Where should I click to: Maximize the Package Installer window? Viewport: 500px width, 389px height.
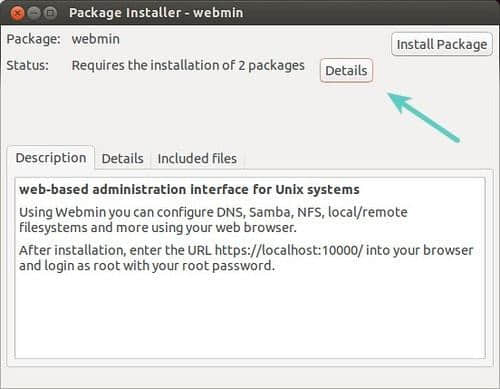[50, 13]
